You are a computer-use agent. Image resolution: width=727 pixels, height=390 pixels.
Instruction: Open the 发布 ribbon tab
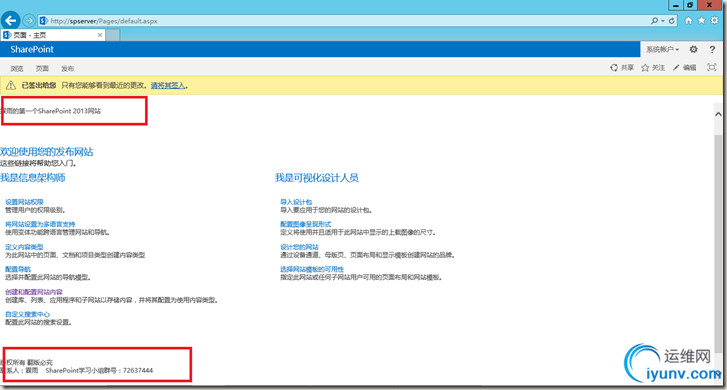click(x=68, y=69)
